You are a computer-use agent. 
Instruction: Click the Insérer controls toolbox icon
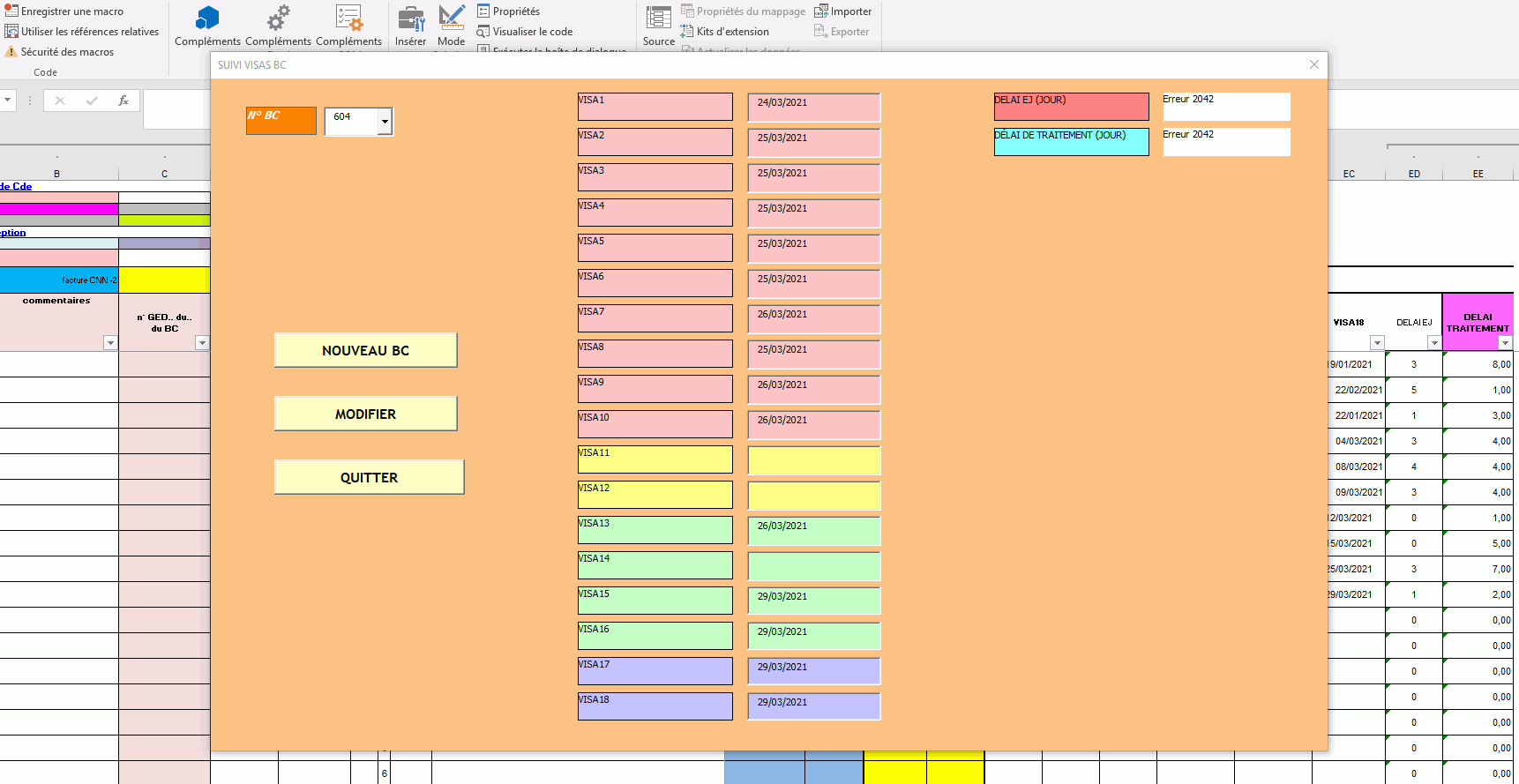410,19
